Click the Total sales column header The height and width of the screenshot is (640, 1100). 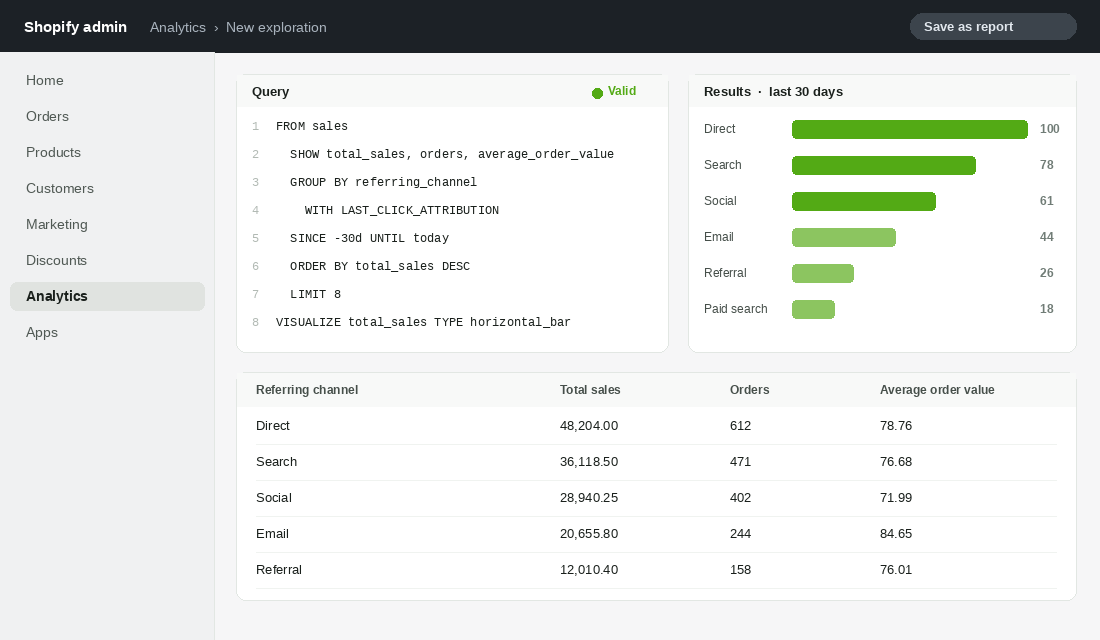click(x=590, y=390)
